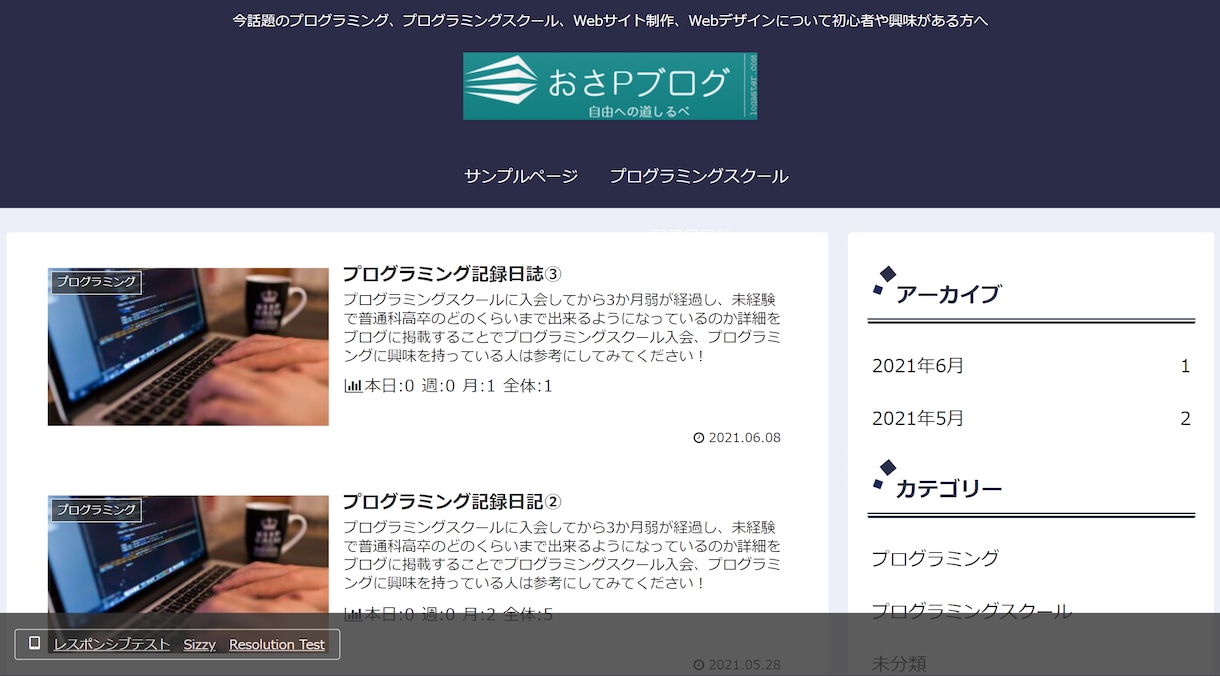Click the count 2 next to 2021年5月

pos(1186,418)
